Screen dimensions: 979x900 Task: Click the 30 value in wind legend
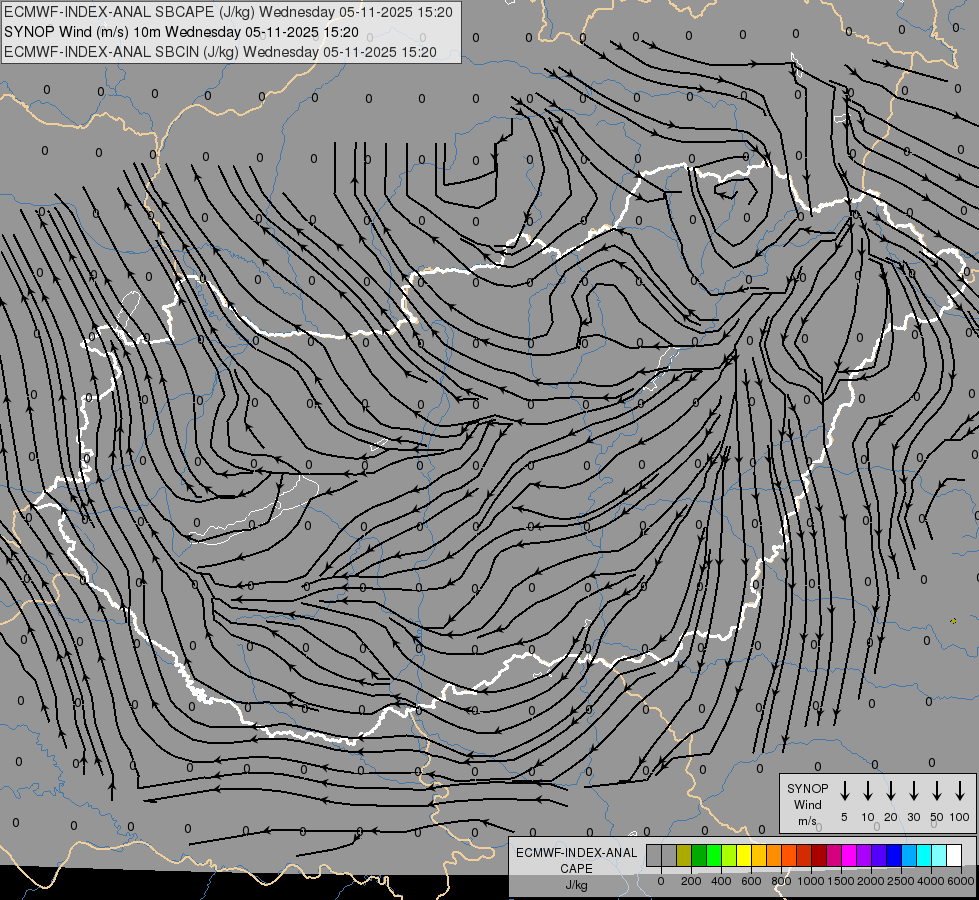coord(913,817)
